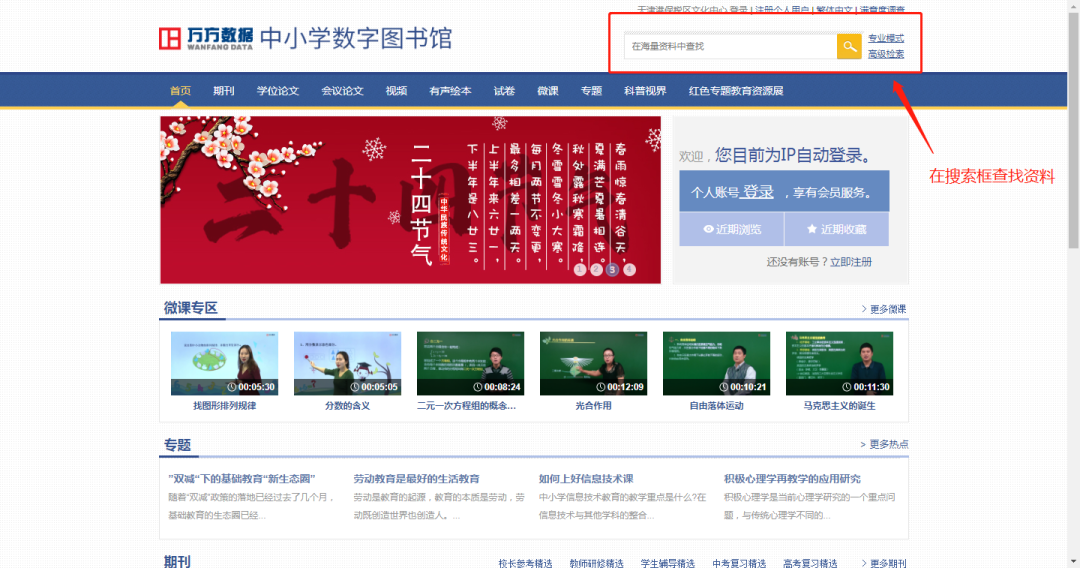Open the 学位论文 nav tab

click(x=278, y=90)
